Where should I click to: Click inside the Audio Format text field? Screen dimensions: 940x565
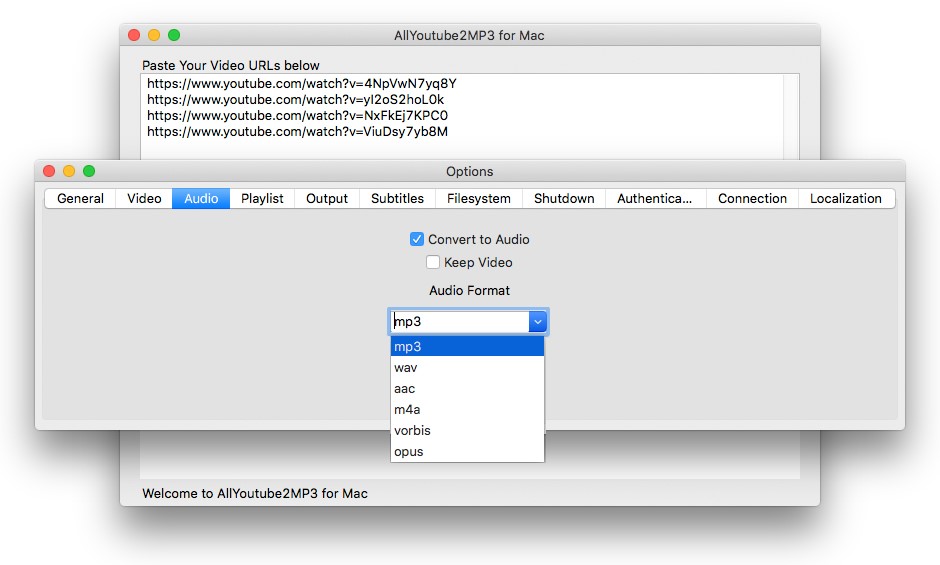tap(460, 321)
